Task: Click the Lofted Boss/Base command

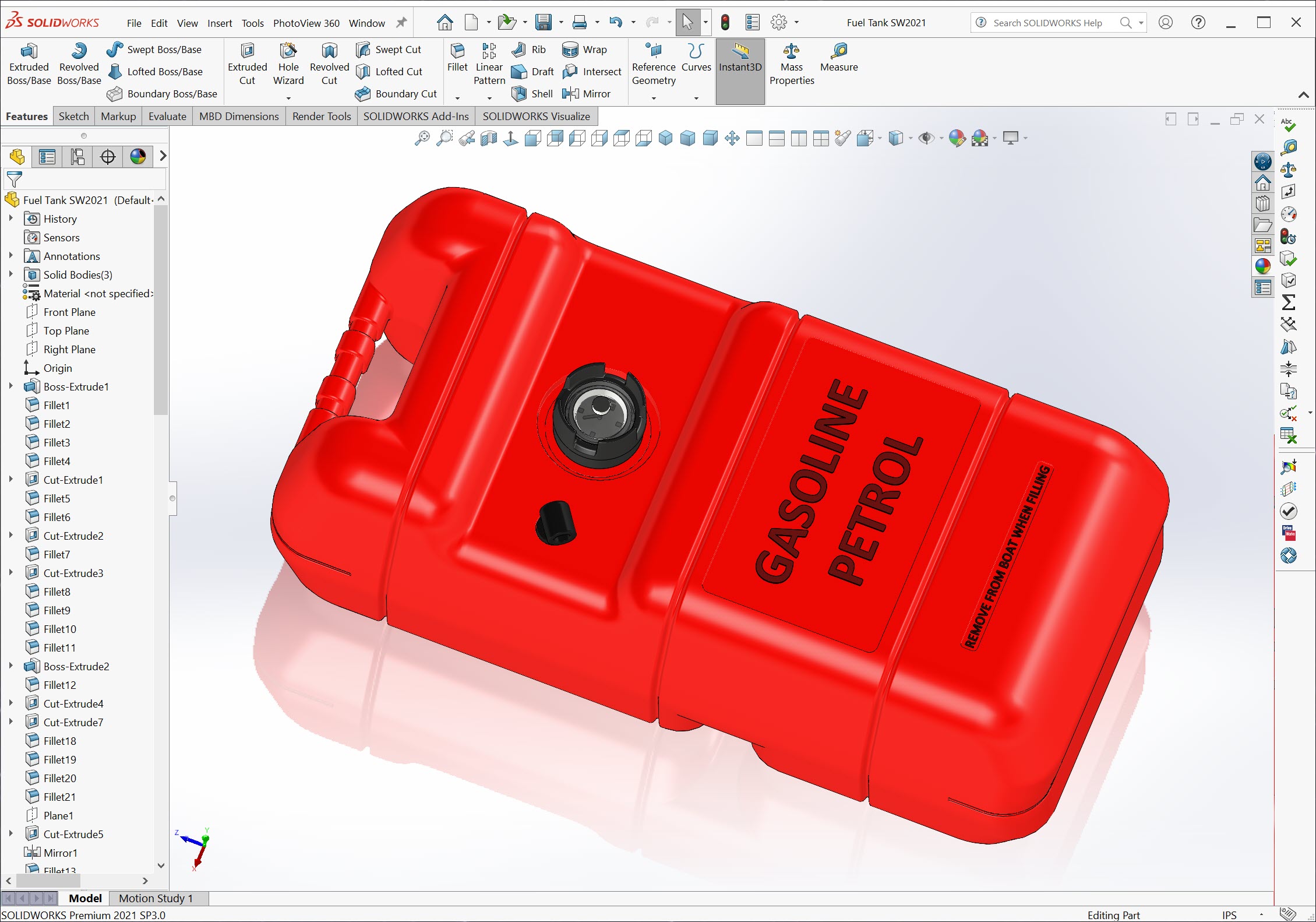Action: pyautogui.click(x=154, y=72)
